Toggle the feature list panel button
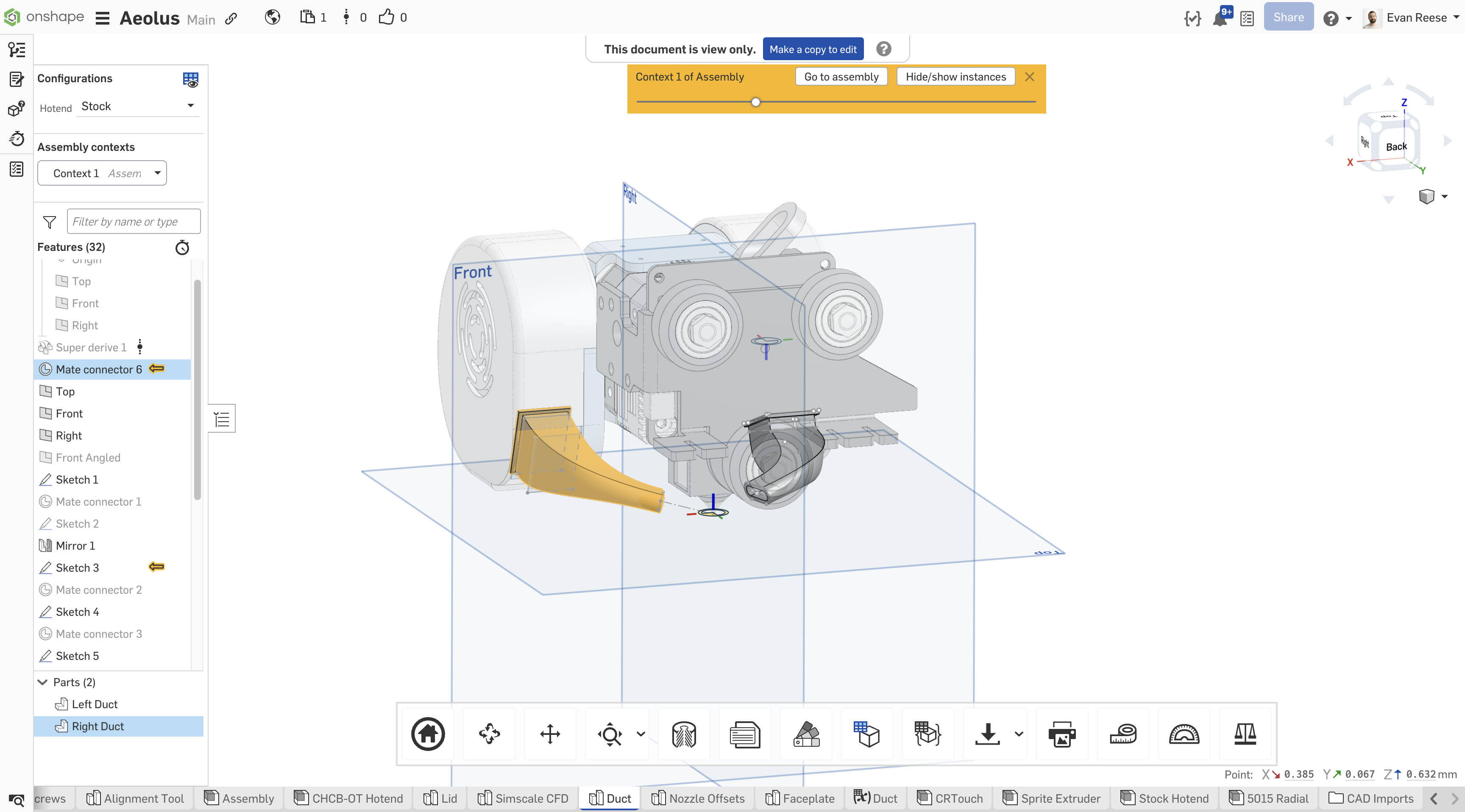The width and height of the screenshot is (1465, 812). coord(222,419)
